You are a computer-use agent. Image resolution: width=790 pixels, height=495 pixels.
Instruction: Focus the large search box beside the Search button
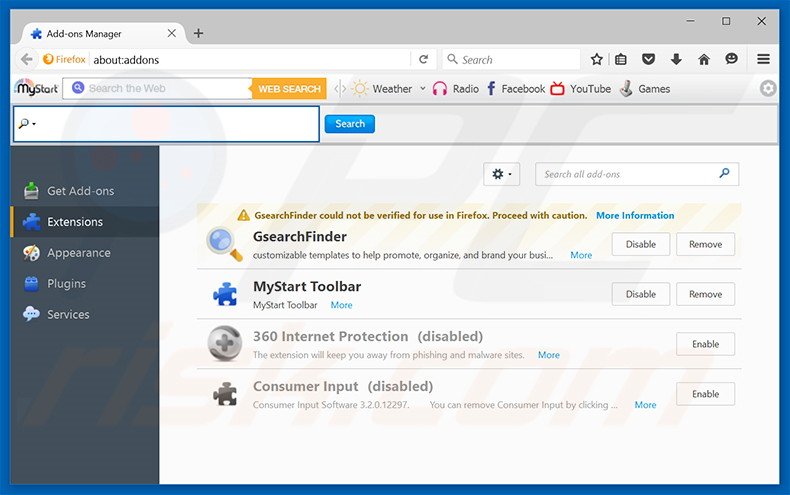pyautogui.click(x=166, y=124)
